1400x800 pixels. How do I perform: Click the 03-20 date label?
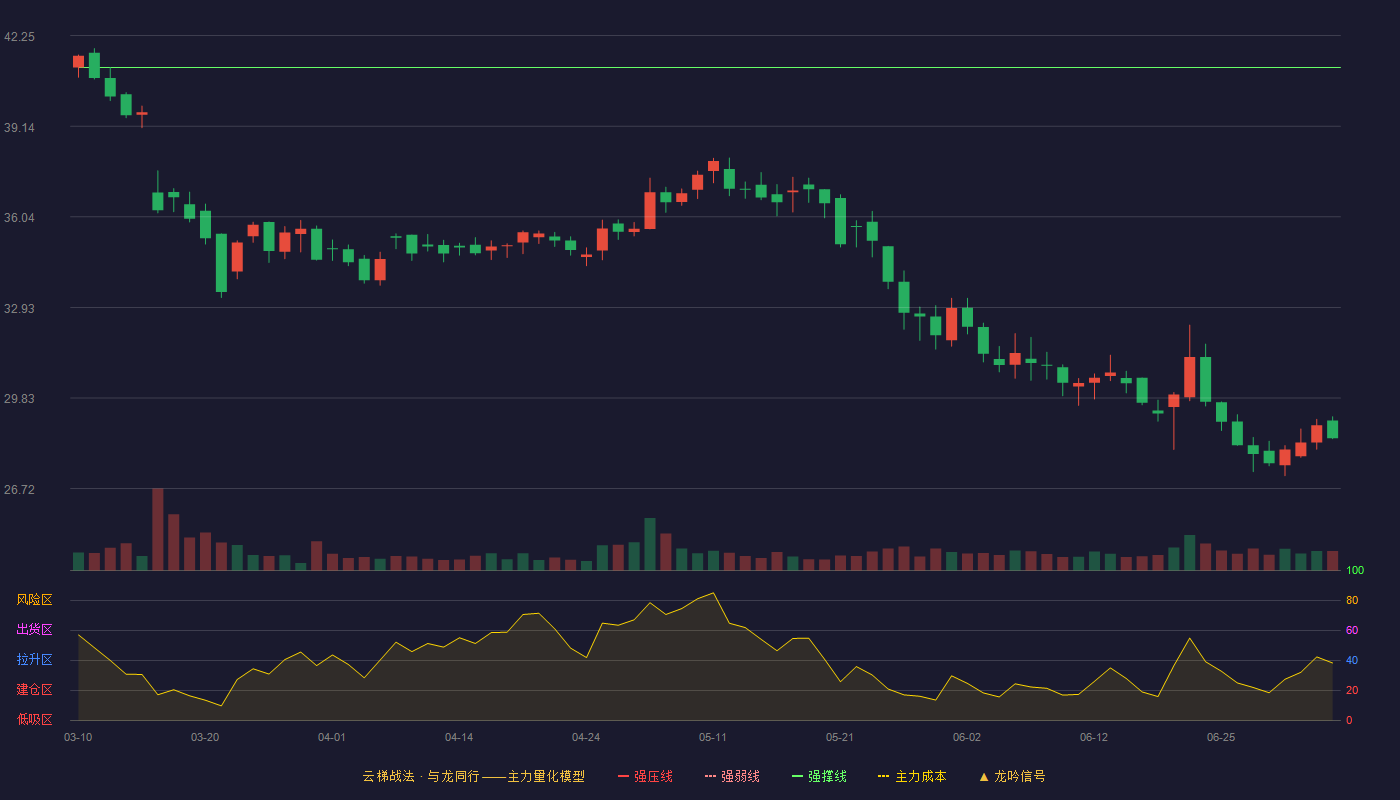(x=205, y=737)
